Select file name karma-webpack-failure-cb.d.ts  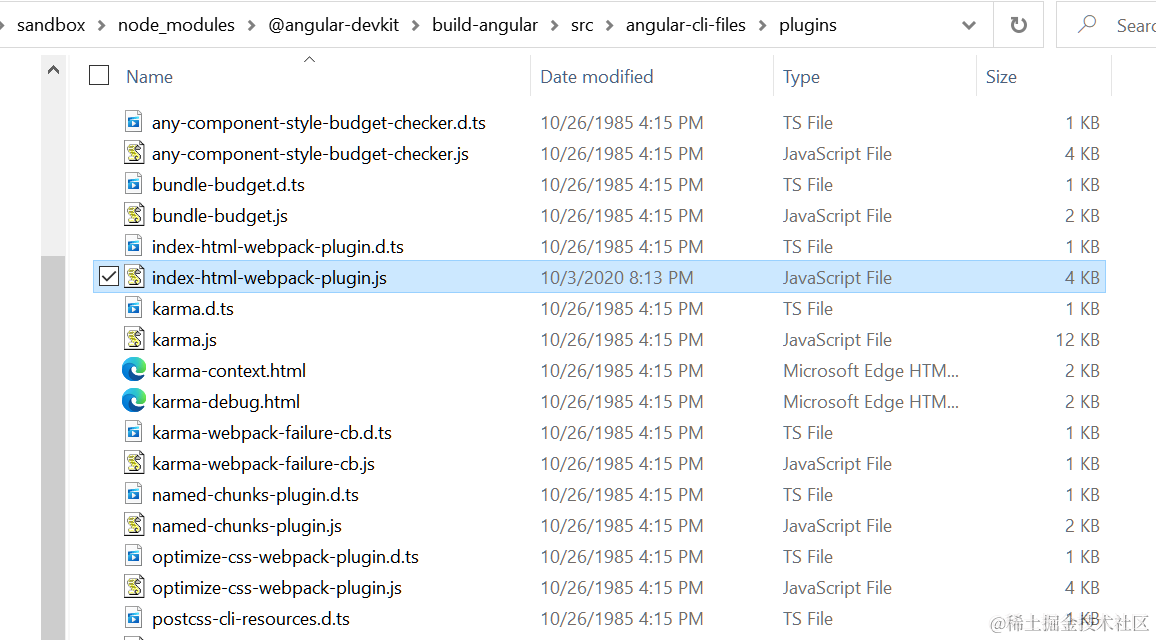(x=271, y=432)
